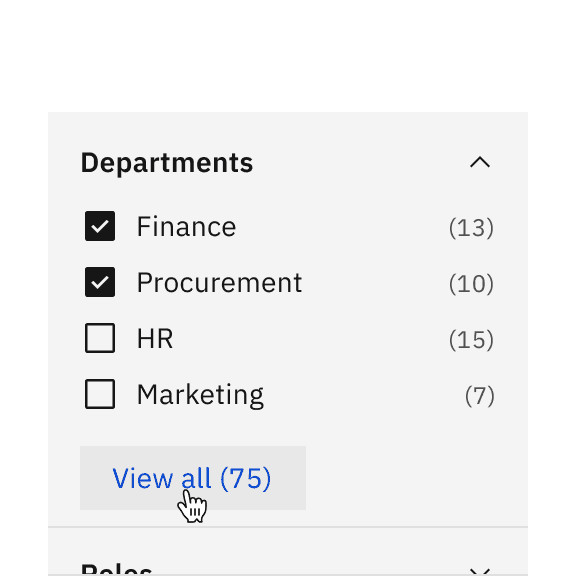Viewport: 576px width, 576px height.
Task: Tick the Marketing checkbox
Action: [100, 394]
